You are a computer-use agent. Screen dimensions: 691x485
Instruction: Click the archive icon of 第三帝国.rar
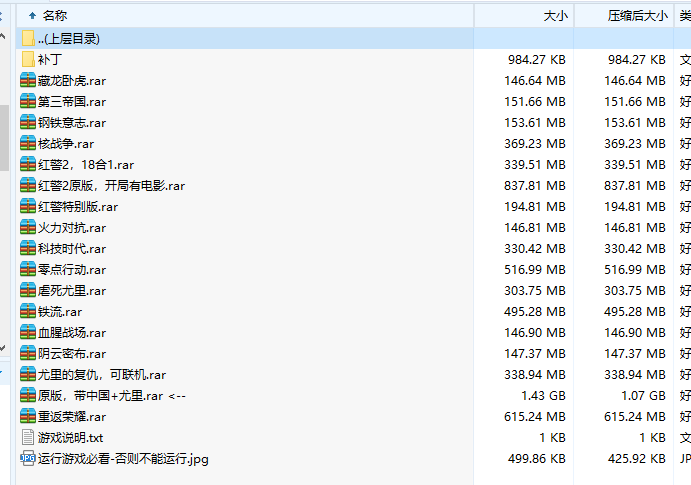coord(28,101)
